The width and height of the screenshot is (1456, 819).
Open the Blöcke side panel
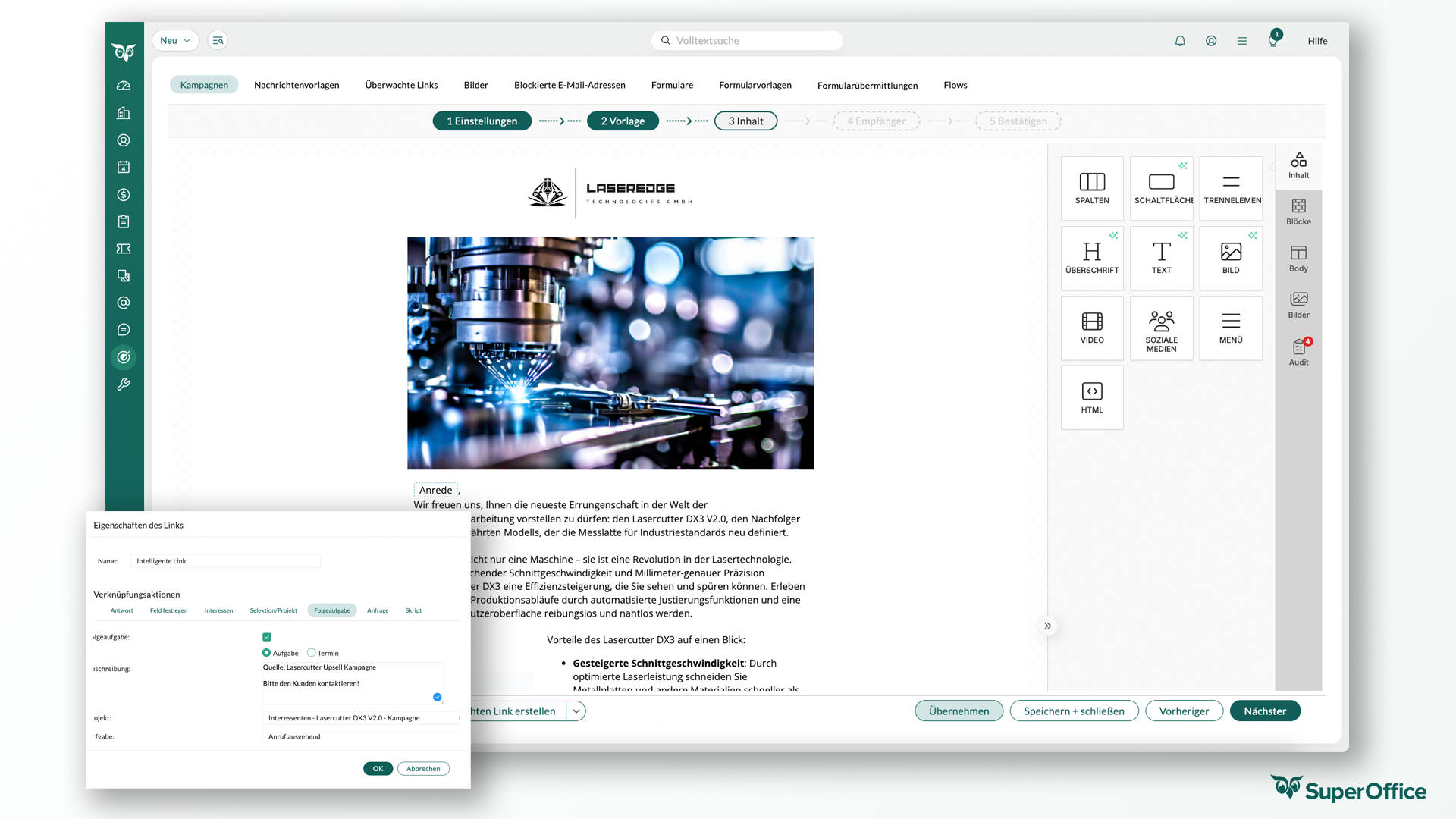click(1298, 211)
